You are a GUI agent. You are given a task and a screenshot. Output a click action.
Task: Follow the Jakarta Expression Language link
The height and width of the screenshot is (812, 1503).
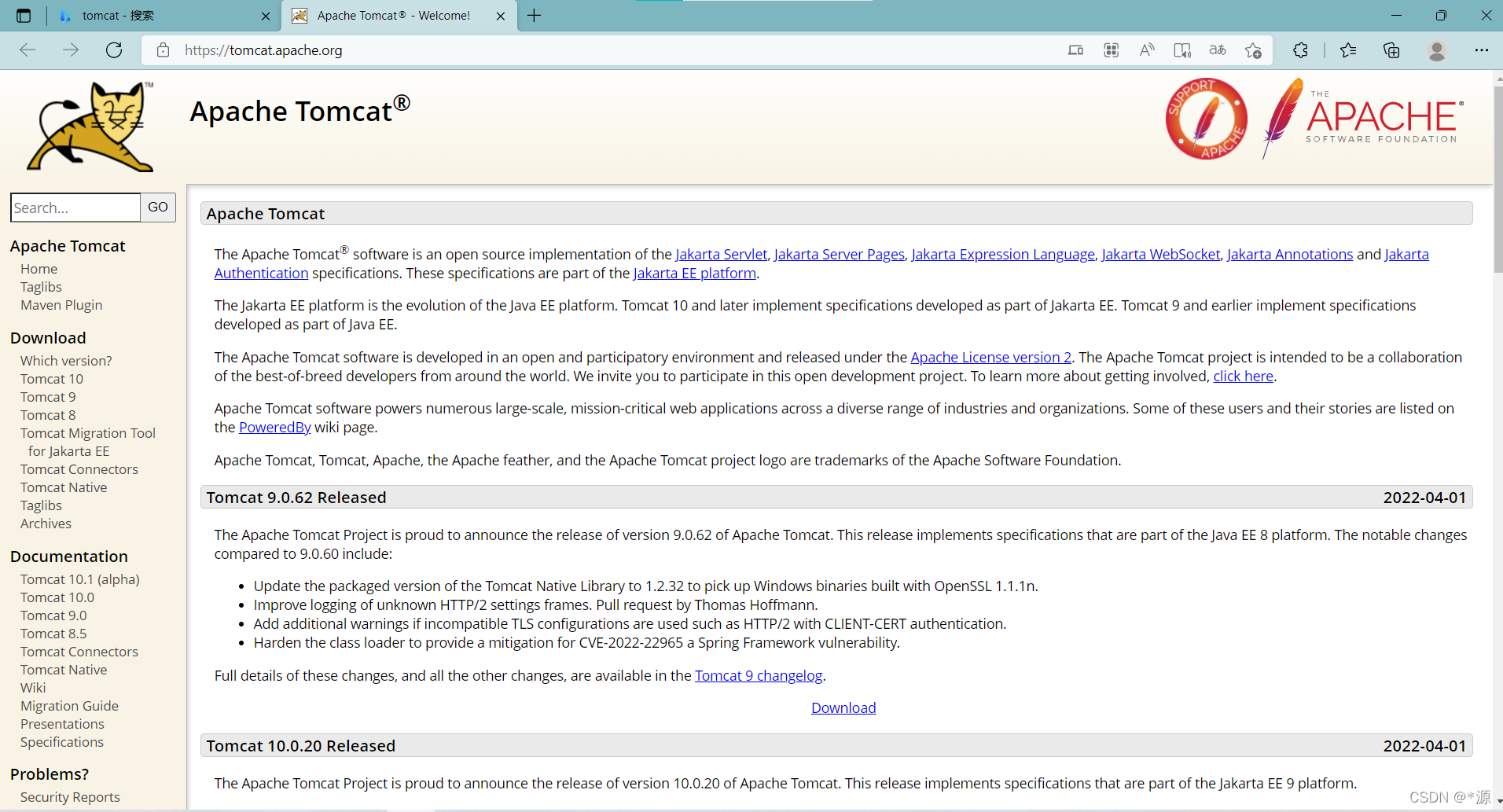tap(1003, 254)
